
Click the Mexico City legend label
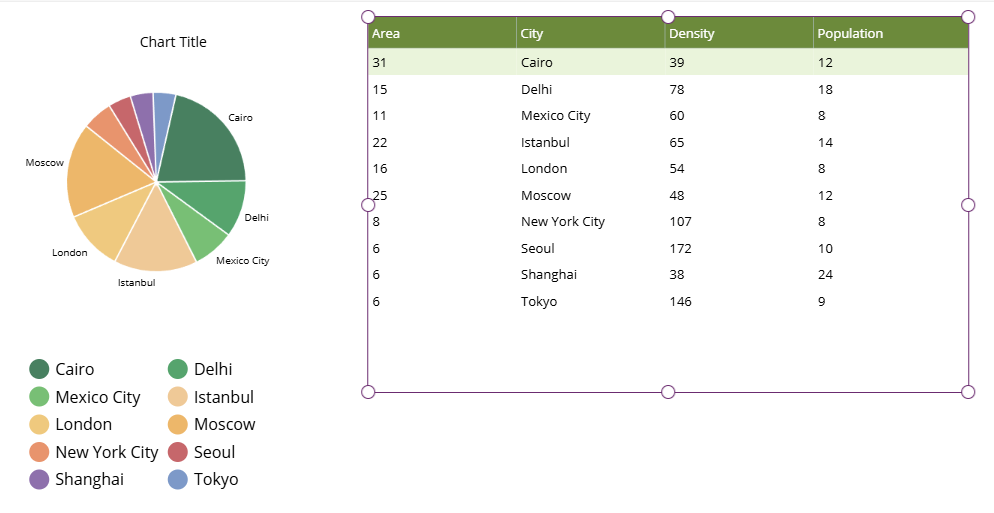[98, 398]
